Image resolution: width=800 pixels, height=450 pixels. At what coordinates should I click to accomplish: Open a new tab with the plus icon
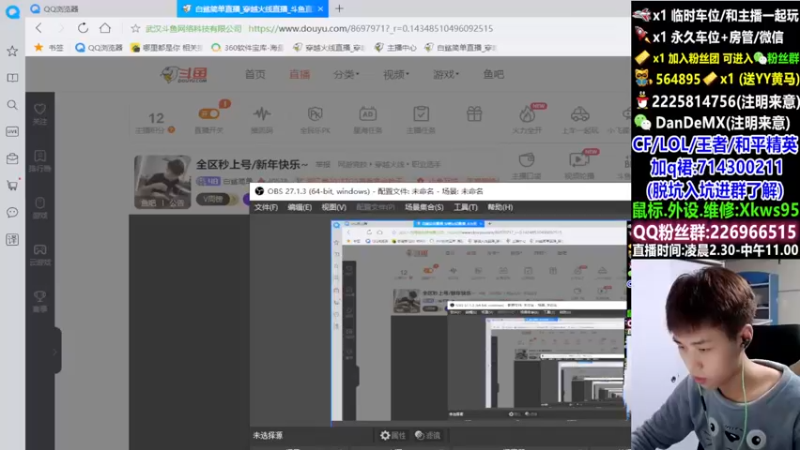tap(339, 8)
